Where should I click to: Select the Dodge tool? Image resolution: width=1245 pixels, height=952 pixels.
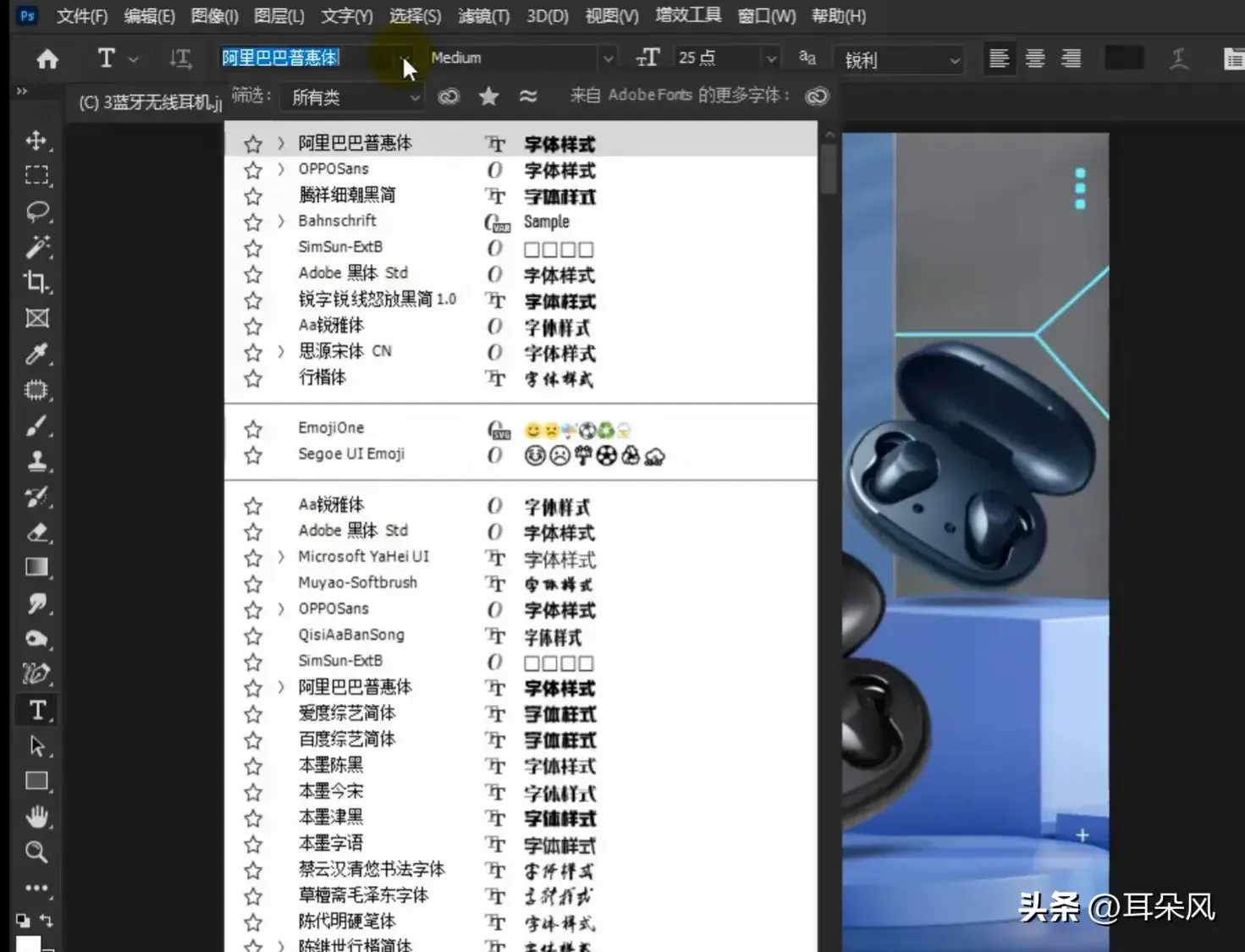point(36,639)
